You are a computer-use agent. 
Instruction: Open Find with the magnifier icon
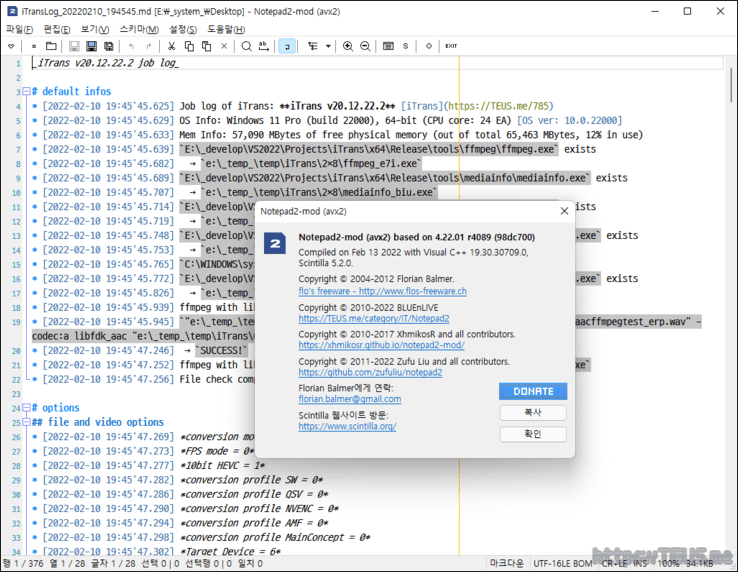(246, 46)
